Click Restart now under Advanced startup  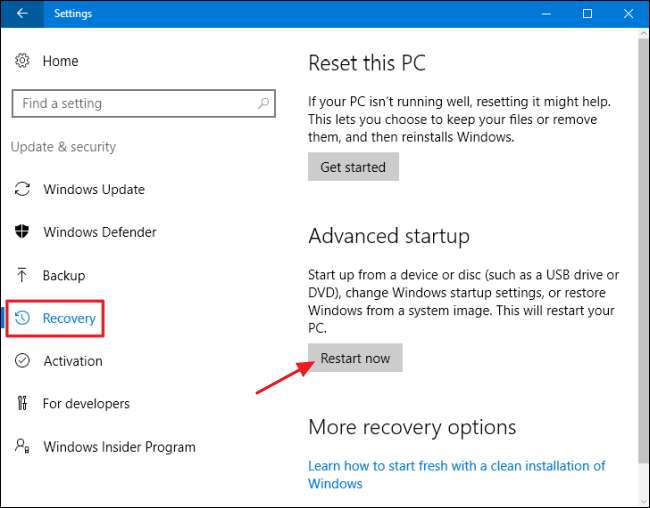pos(355,358)
